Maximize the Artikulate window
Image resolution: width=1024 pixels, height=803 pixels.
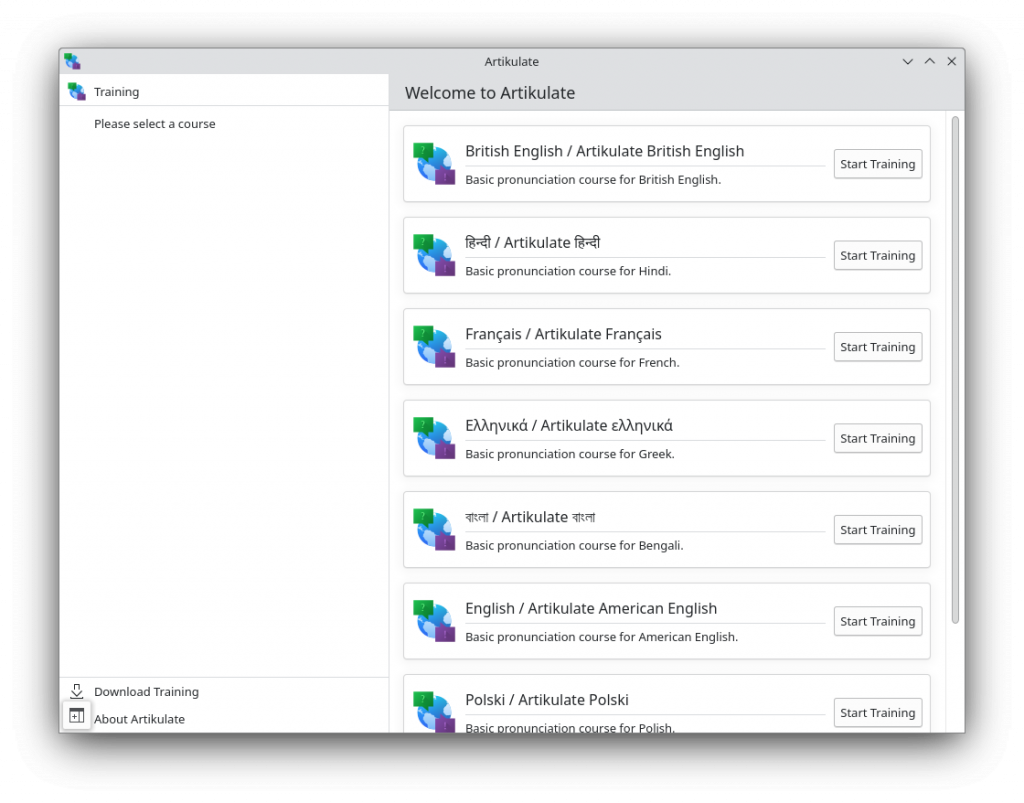(930, 61)
